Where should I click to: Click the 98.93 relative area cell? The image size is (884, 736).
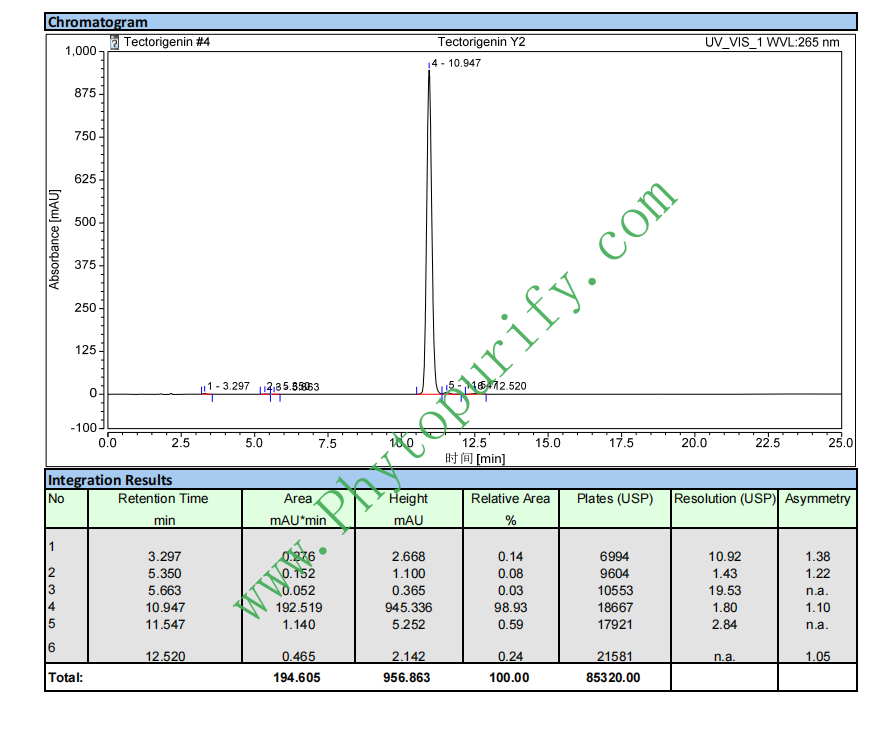[510, 607]
